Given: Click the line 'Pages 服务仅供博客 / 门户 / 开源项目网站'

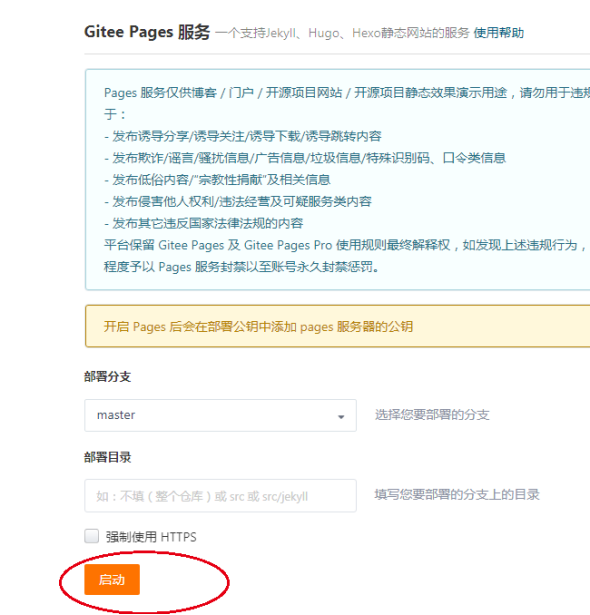Looking at the screenshot, I should [x=347, y=93].
